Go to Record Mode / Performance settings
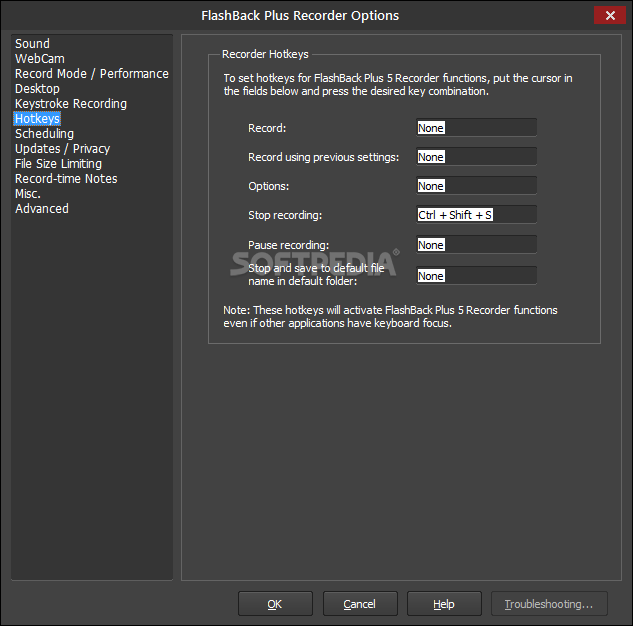Image resolution: width=633 pixels, height=626 pixels. [92, 73]
